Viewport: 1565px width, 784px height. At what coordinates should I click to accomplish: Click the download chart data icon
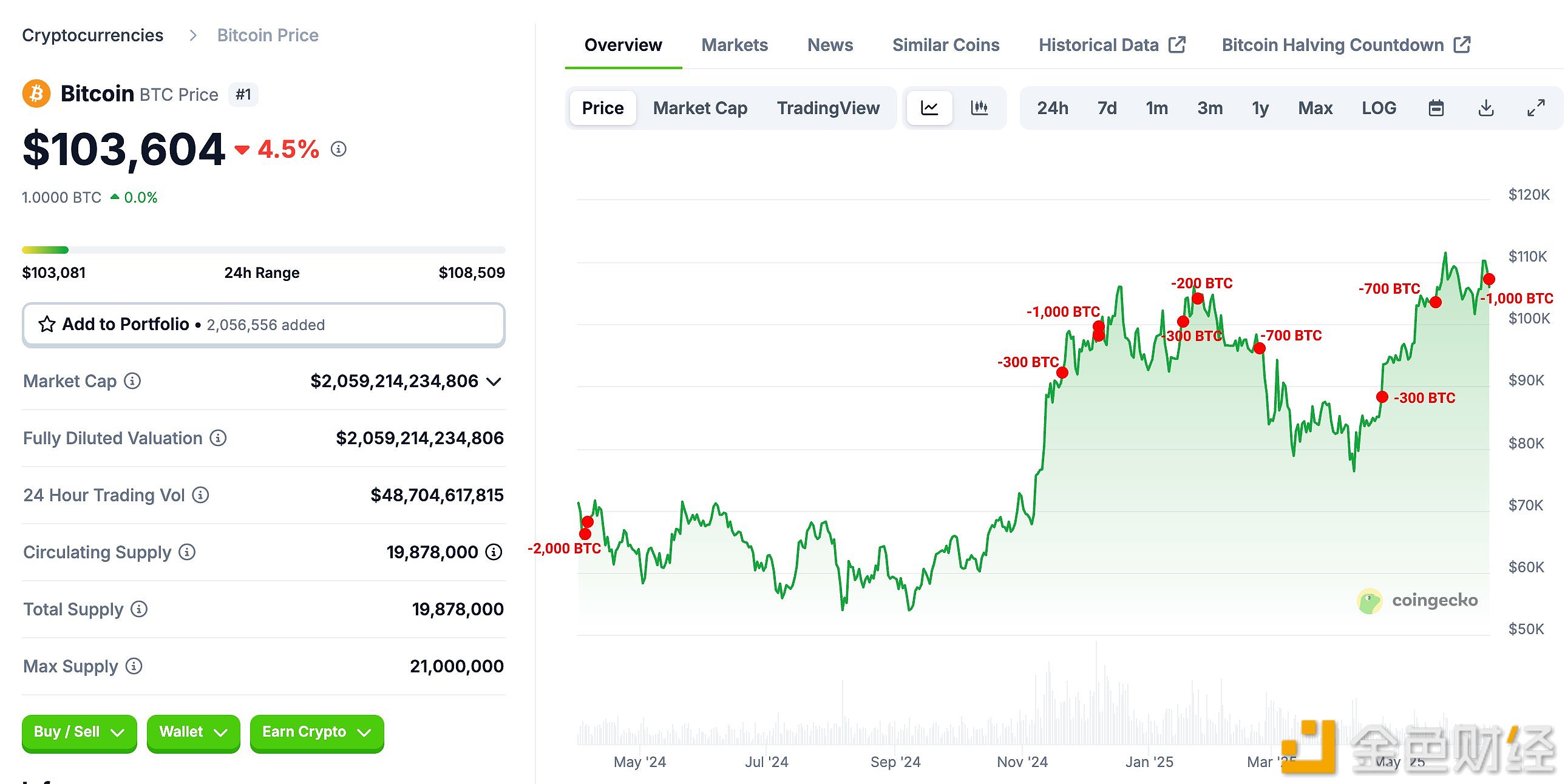tap(1485, 108)
